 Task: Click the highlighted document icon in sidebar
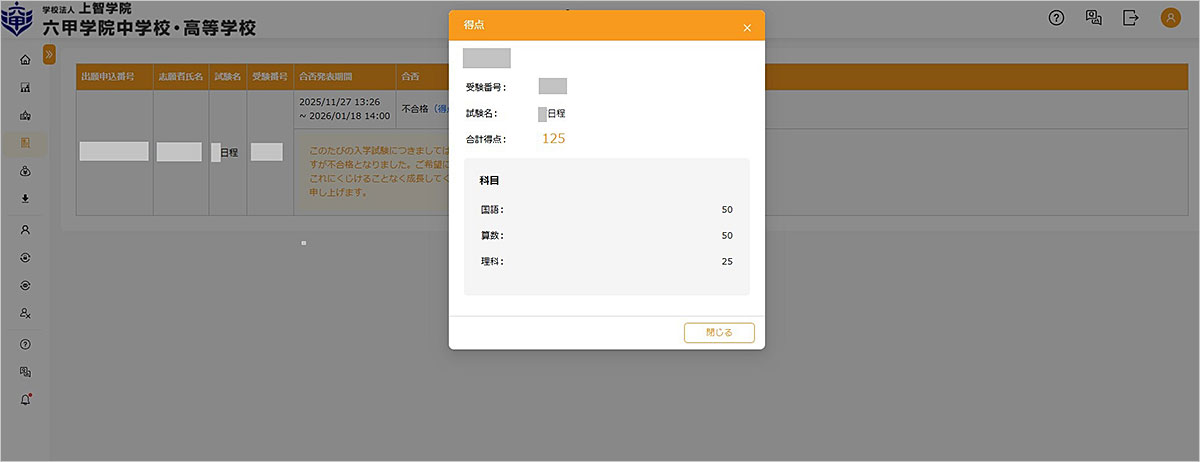(x=25, y=143)
